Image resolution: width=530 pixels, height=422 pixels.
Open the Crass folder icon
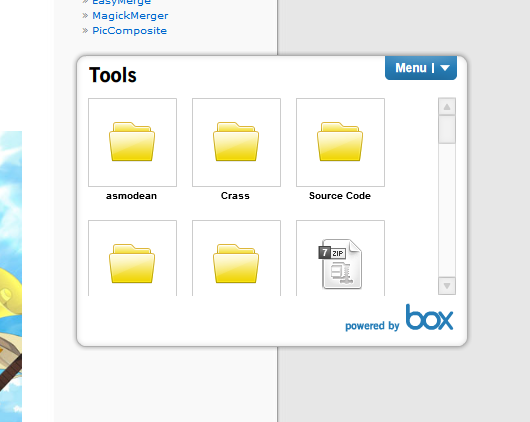236,142
